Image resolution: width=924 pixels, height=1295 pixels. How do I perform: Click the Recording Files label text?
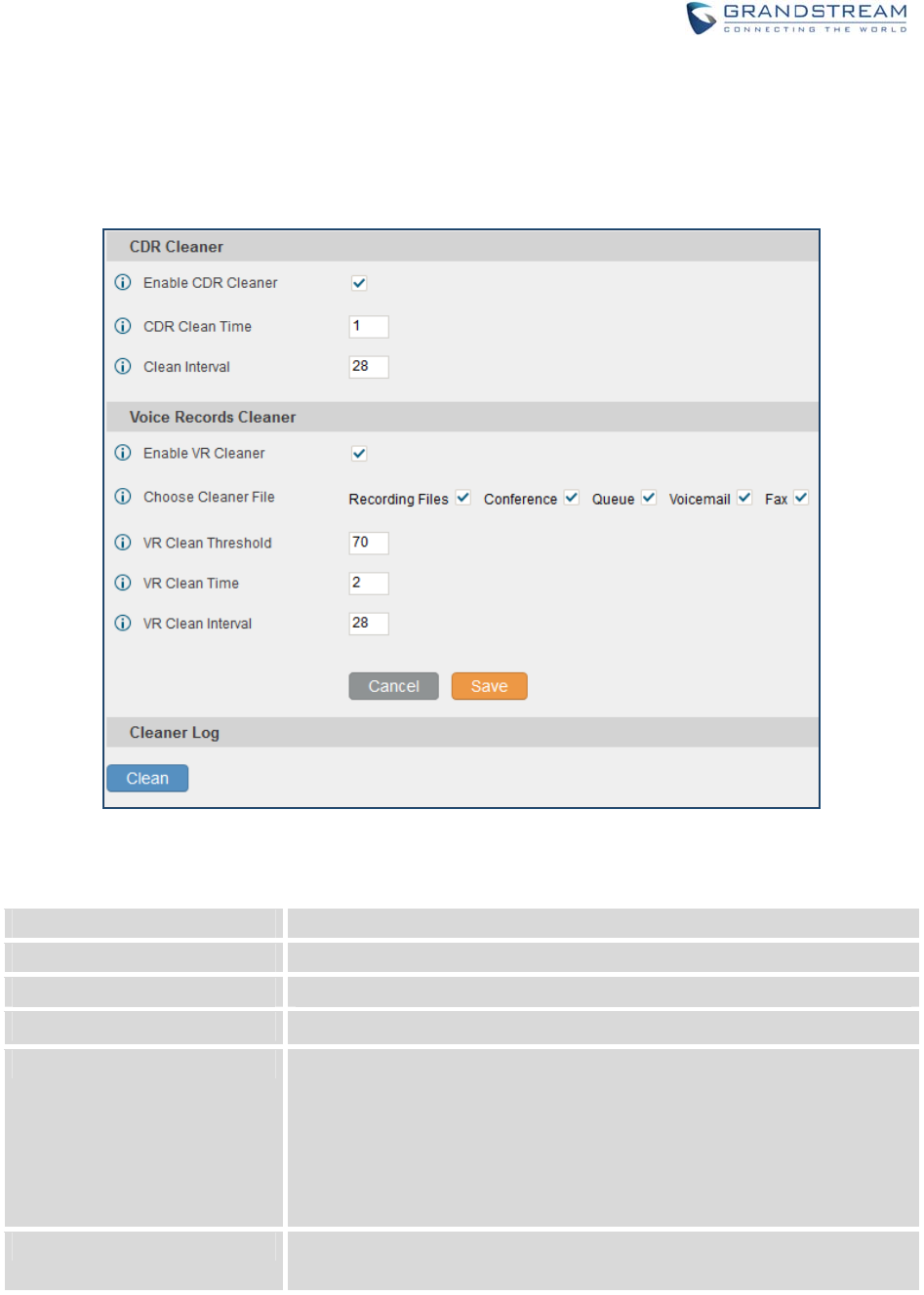click(399, 499)
